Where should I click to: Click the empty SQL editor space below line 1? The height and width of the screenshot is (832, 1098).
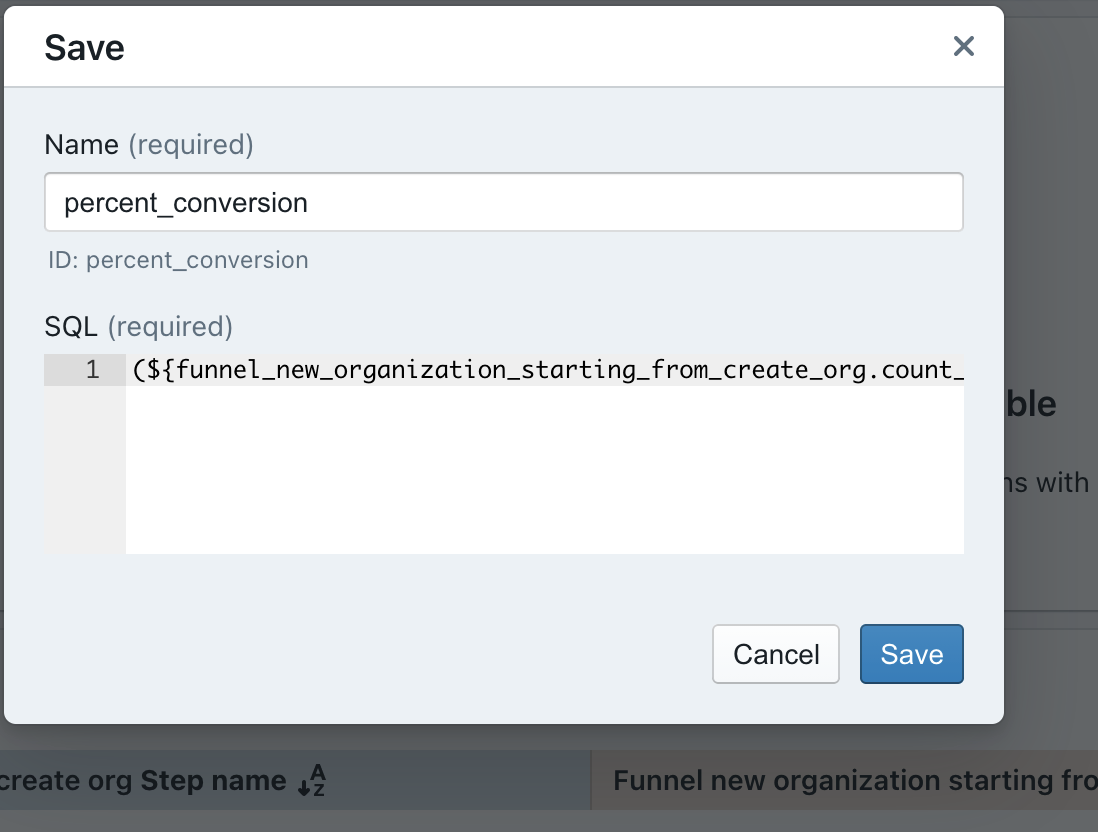545,470
